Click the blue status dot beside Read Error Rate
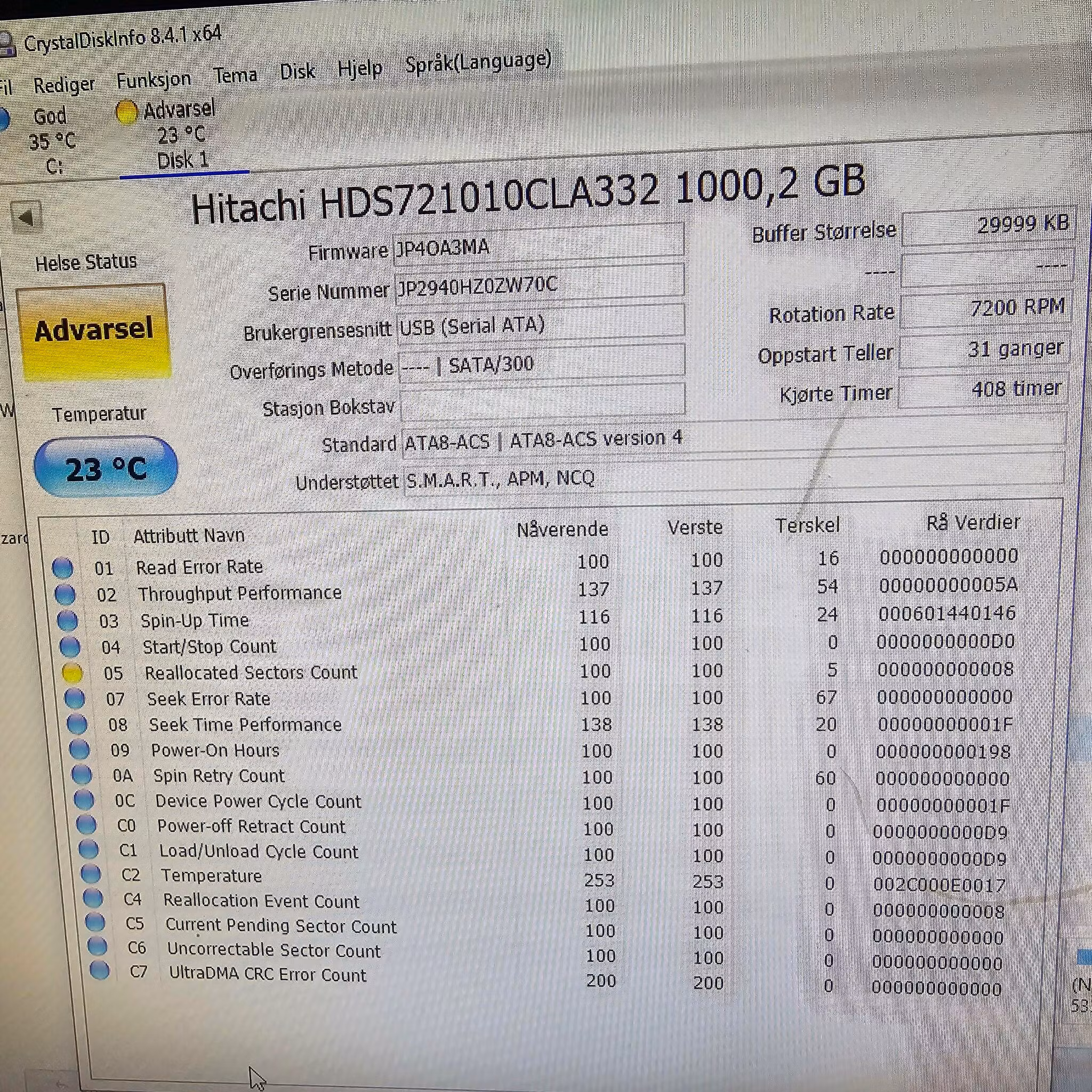This screenshot has width=1092, height=1092. (62, 568)
